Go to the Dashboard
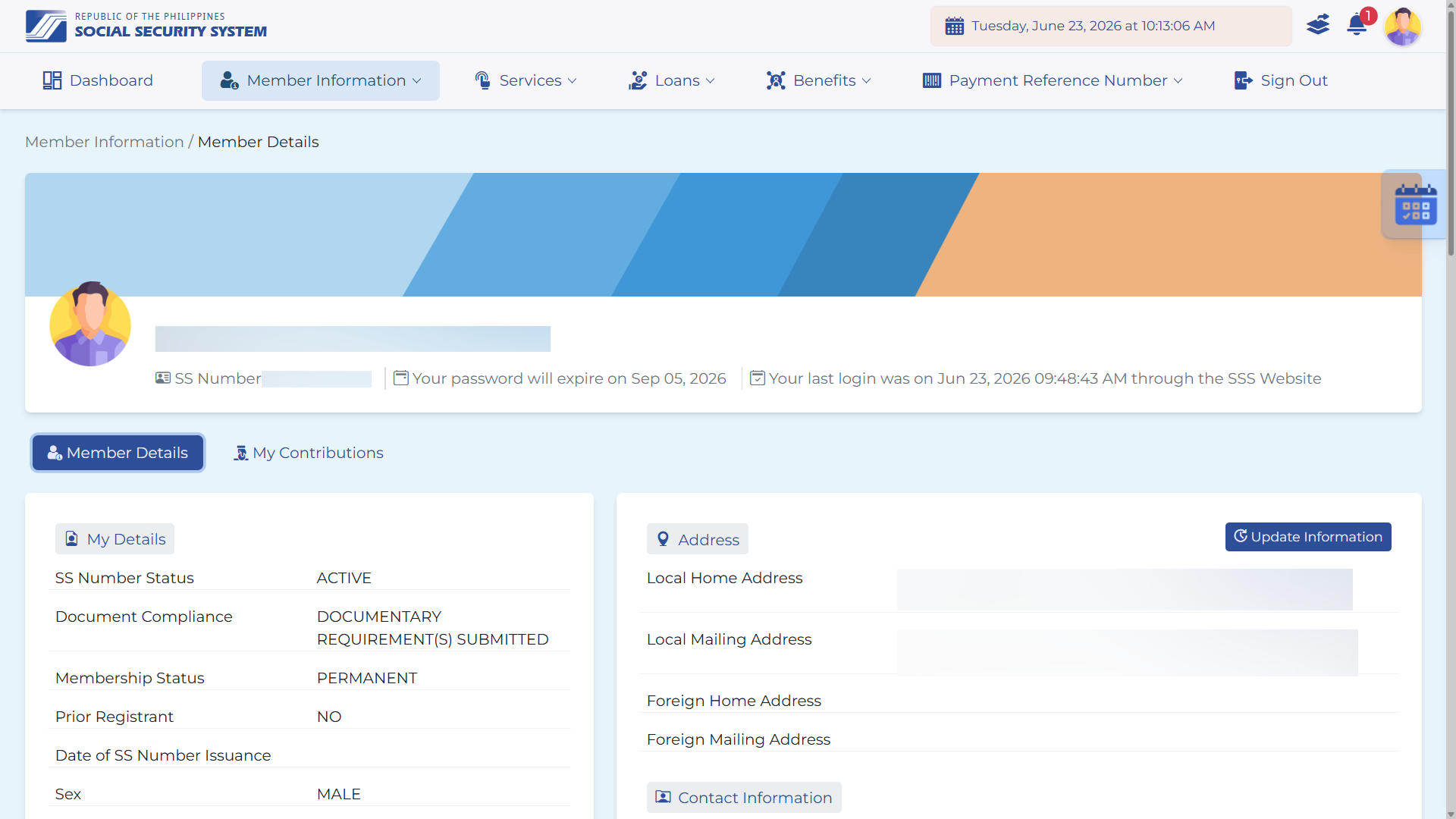 coord(98,80)
